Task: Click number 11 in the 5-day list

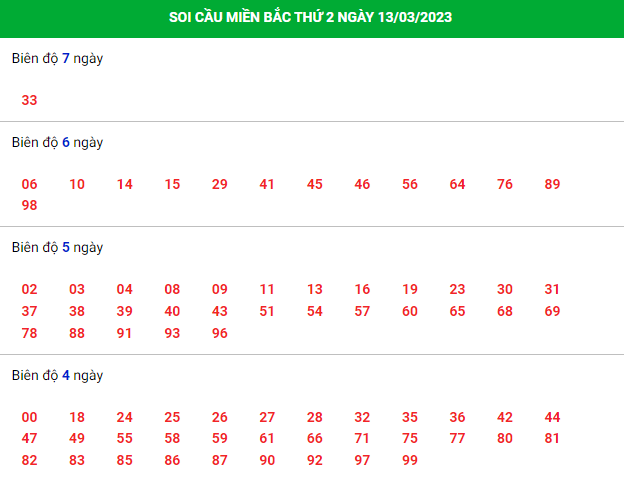Action: (x=267, y=289)
